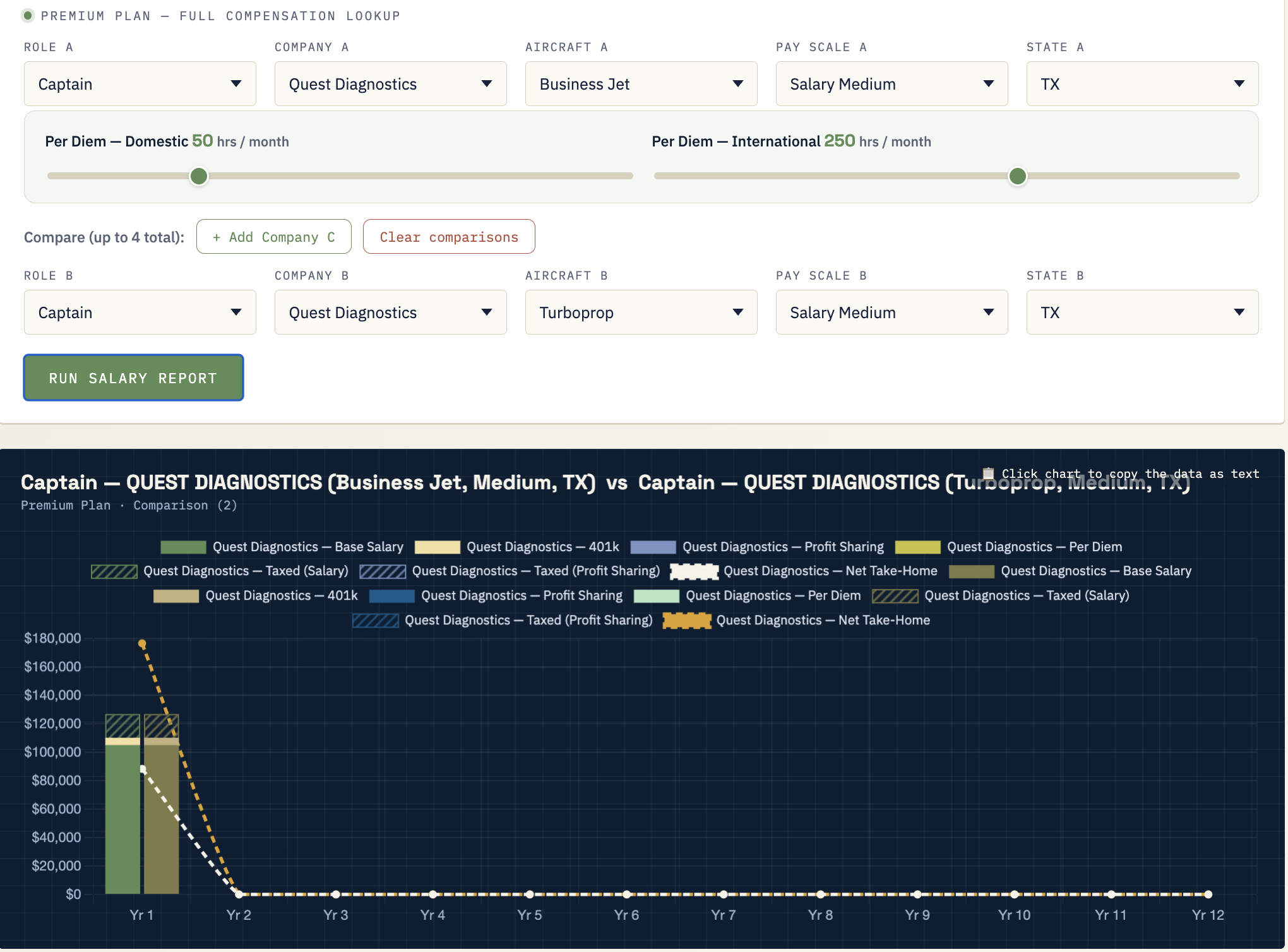1288x952 pixels.
Task: Open the Role B dropdown
Action: (x=140, y=312)
